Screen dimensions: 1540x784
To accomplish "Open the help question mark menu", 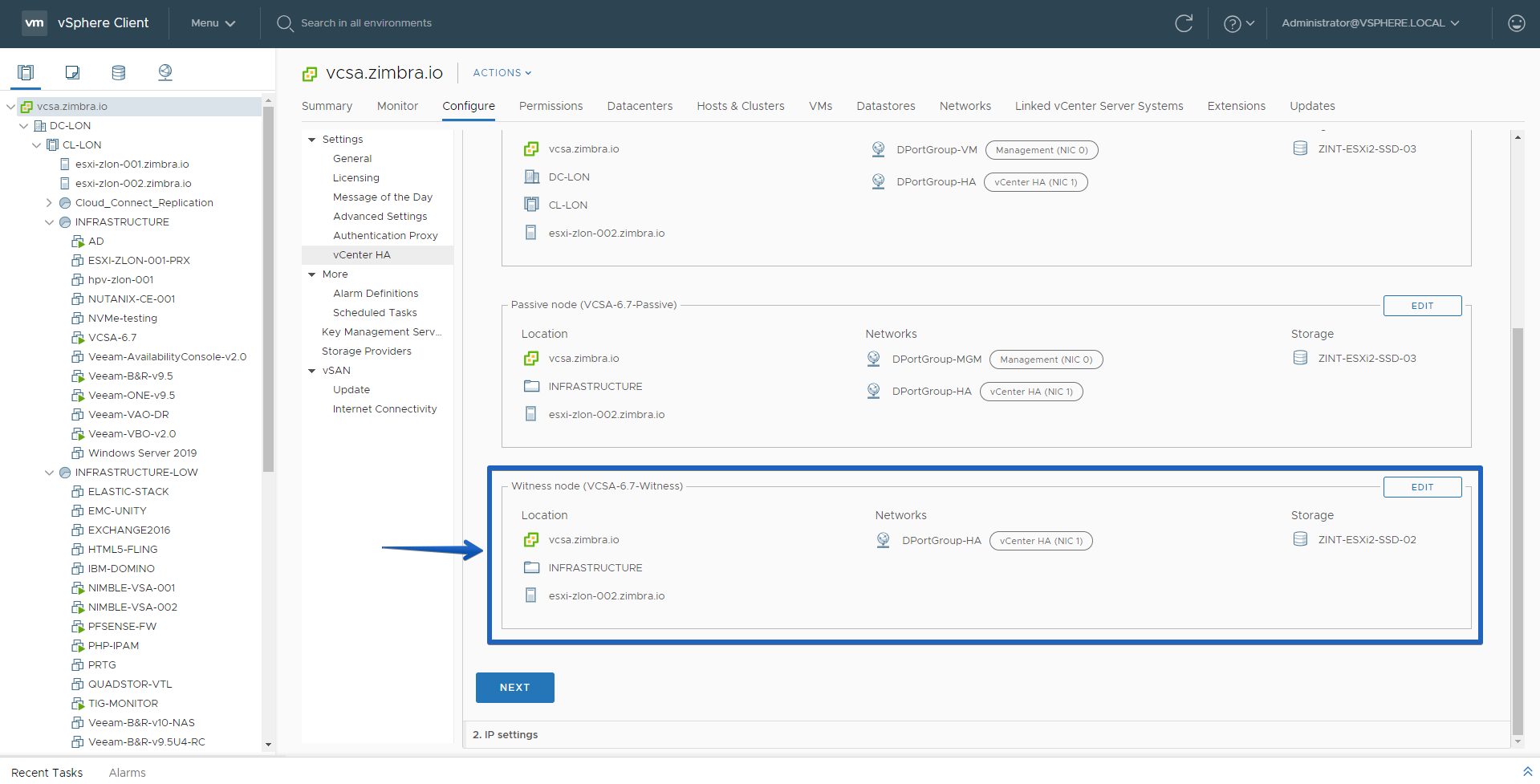I will (1238, 23).
